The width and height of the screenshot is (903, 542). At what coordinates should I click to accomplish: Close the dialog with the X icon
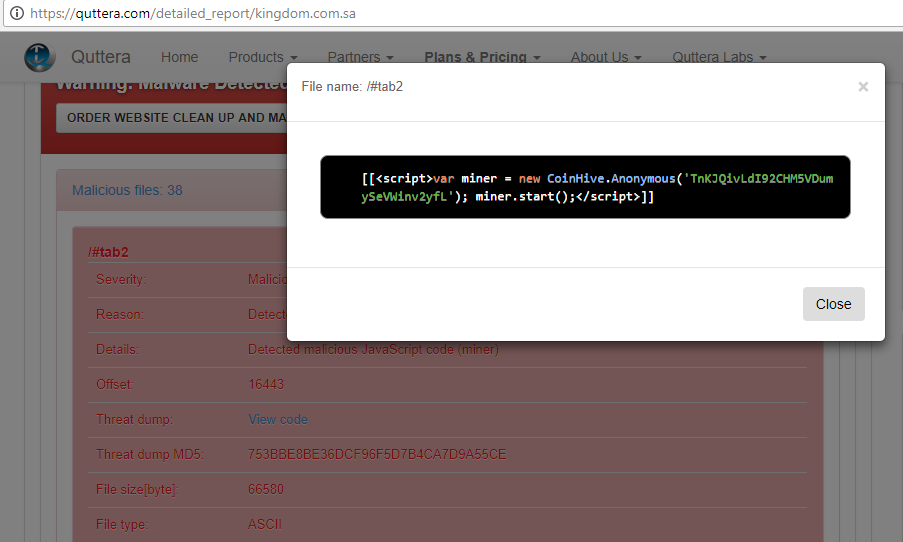[863, 87]
